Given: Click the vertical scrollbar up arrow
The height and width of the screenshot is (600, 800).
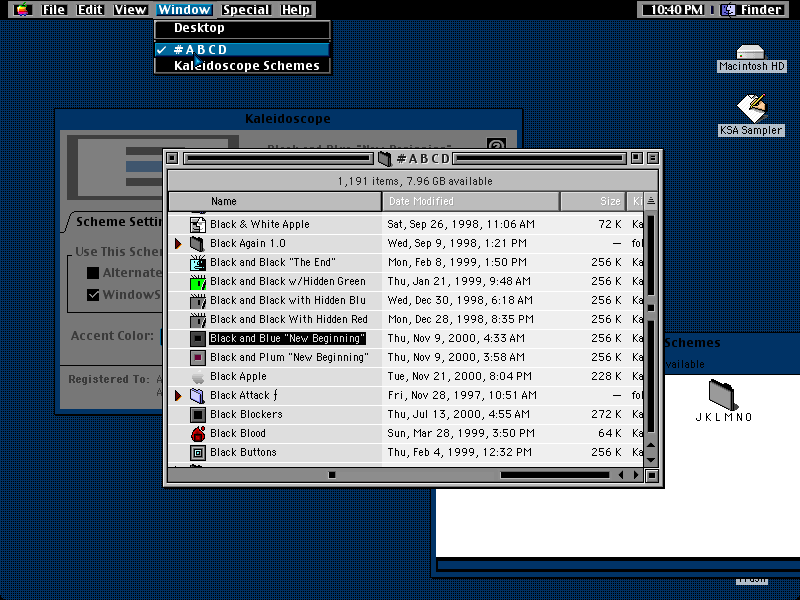Looking at the screenshot, I should (651, 445).
